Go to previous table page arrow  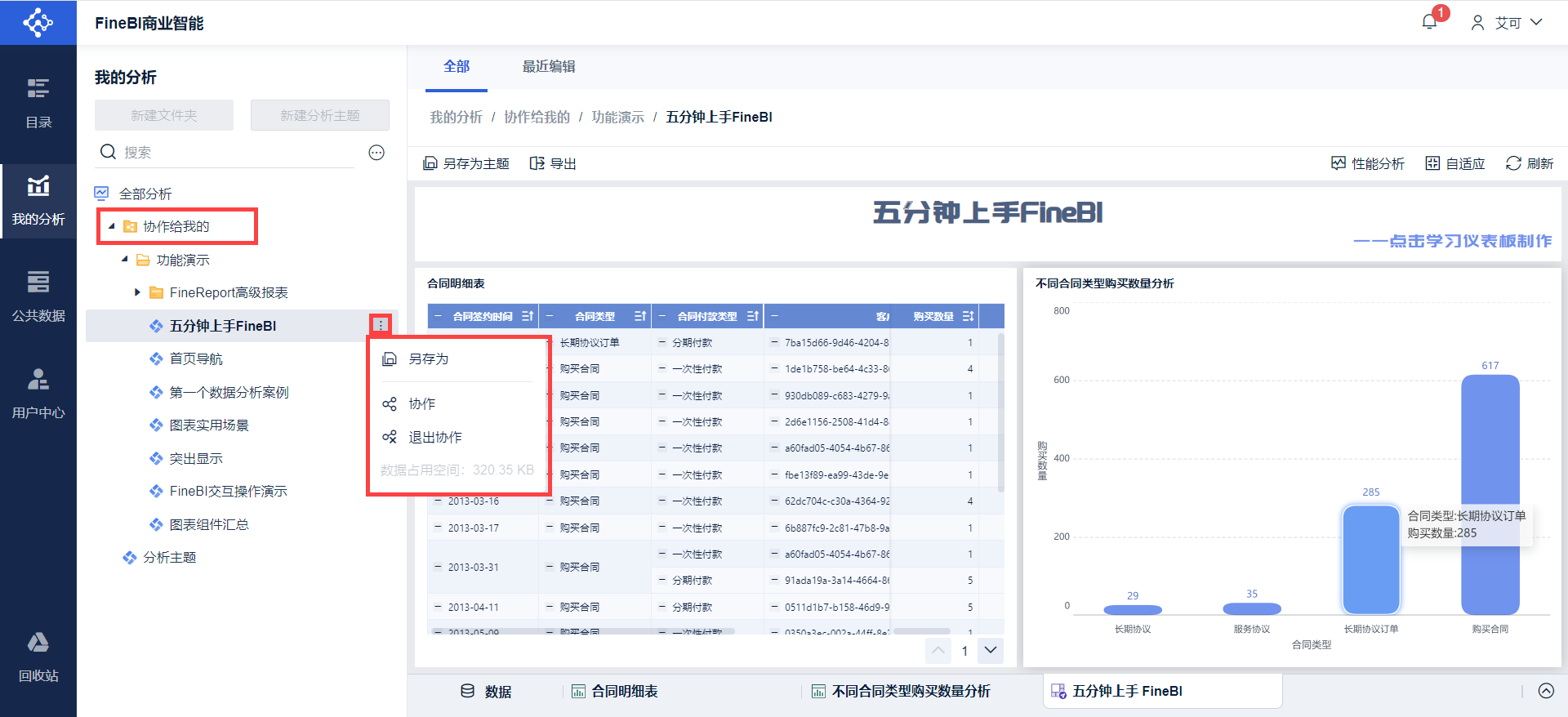(938, 650)
